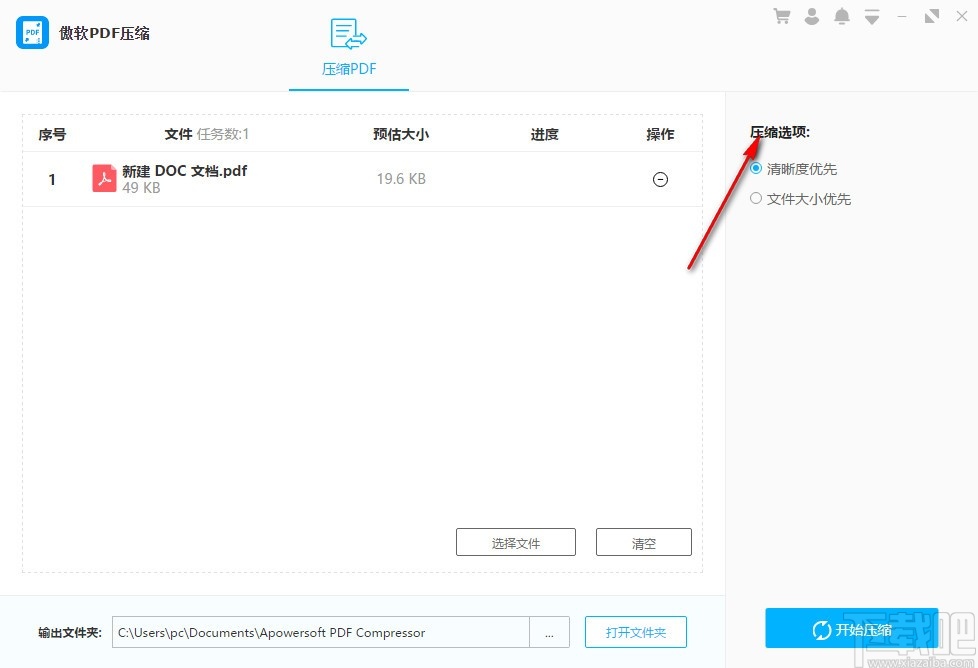Click the app logo PDF icon top left
Viewport: 978px width, 668px height.
click(x=31, y=32)
